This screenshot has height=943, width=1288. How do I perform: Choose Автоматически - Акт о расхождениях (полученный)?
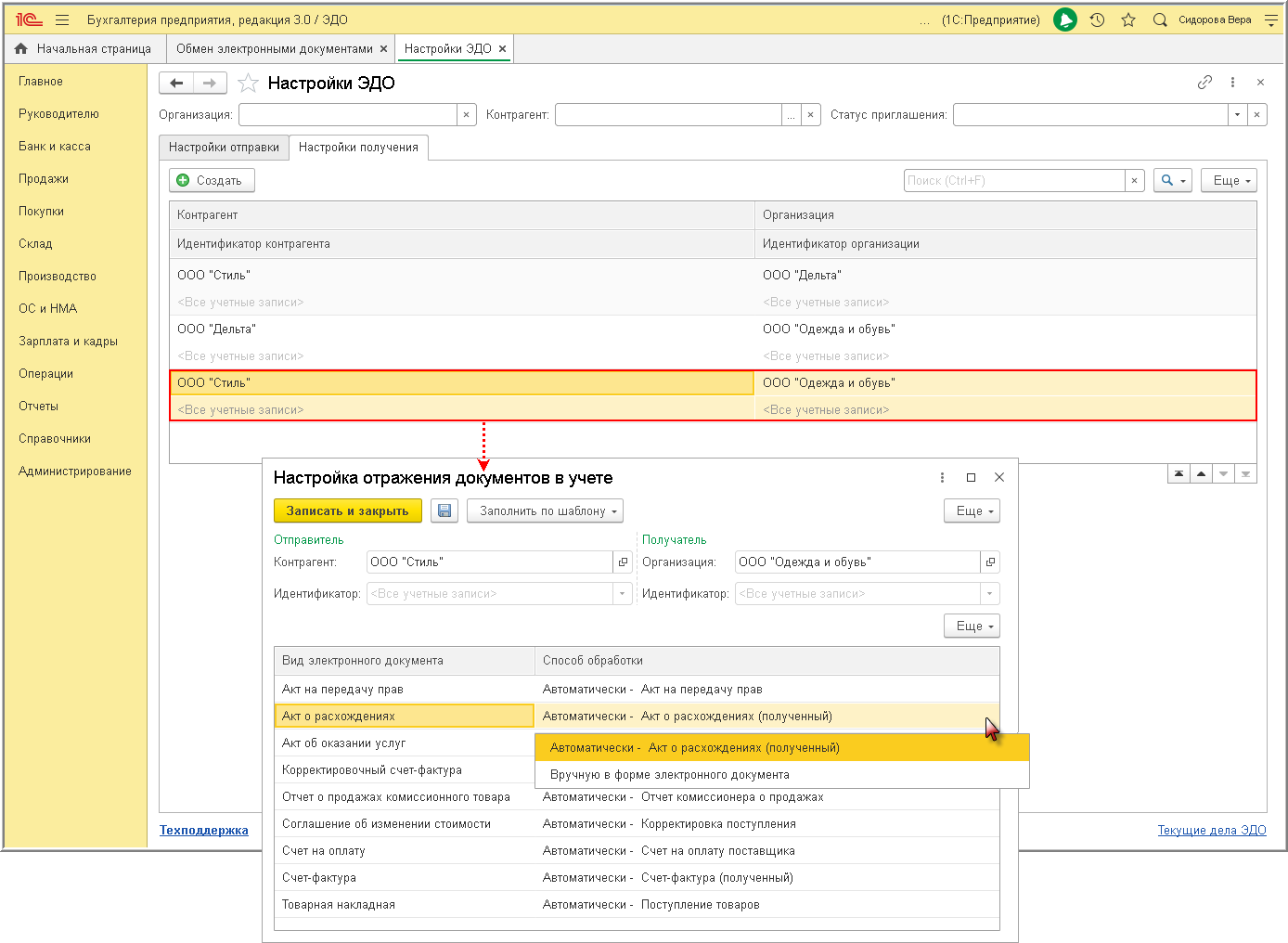pos(782,748)
